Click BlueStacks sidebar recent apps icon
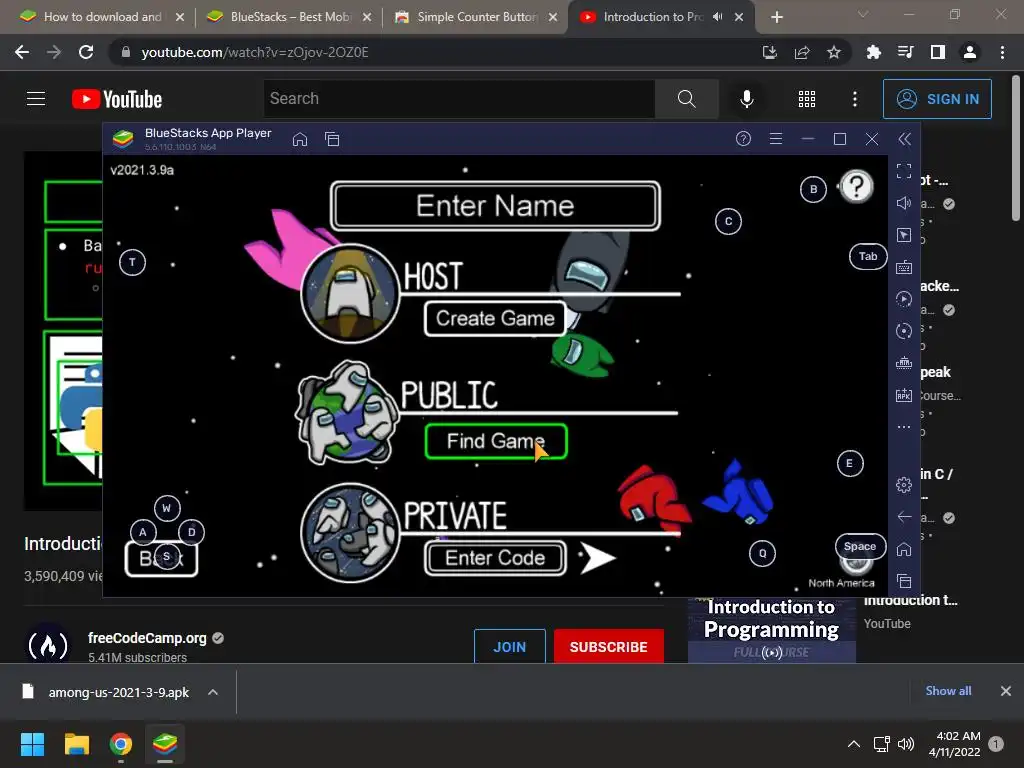The image size is (1024, 768). (x=904, y=581)
